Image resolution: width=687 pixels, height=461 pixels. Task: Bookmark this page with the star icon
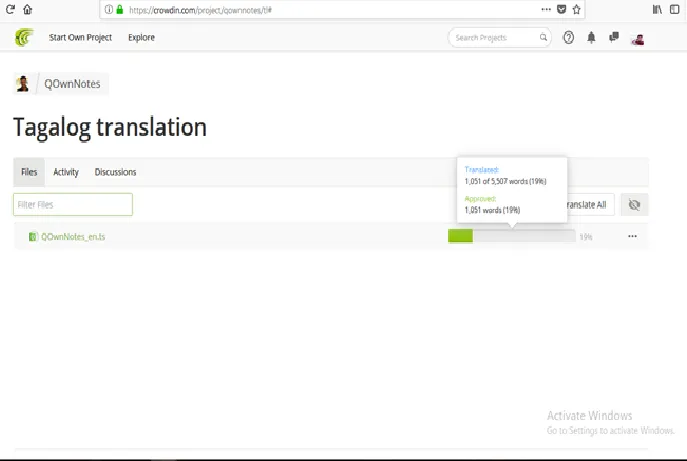coord(577,9)
